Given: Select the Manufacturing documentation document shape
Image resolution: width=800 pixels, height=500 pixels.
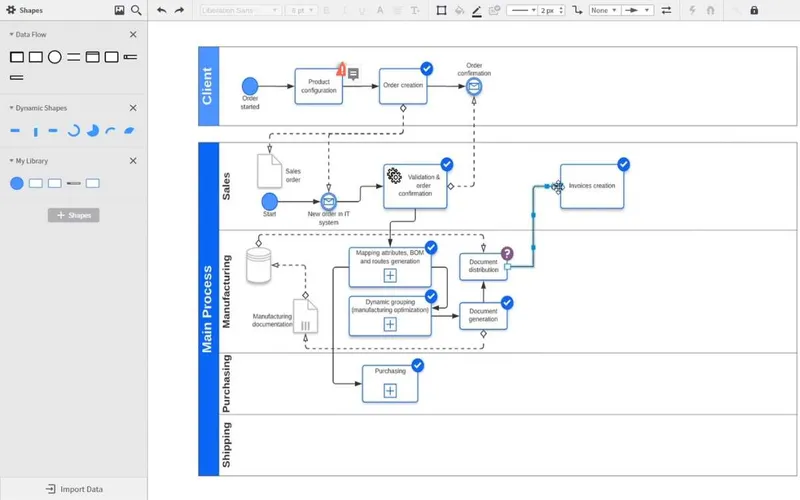Looking at the screenshot, I should pyautogui.click(x=305, y=316).
